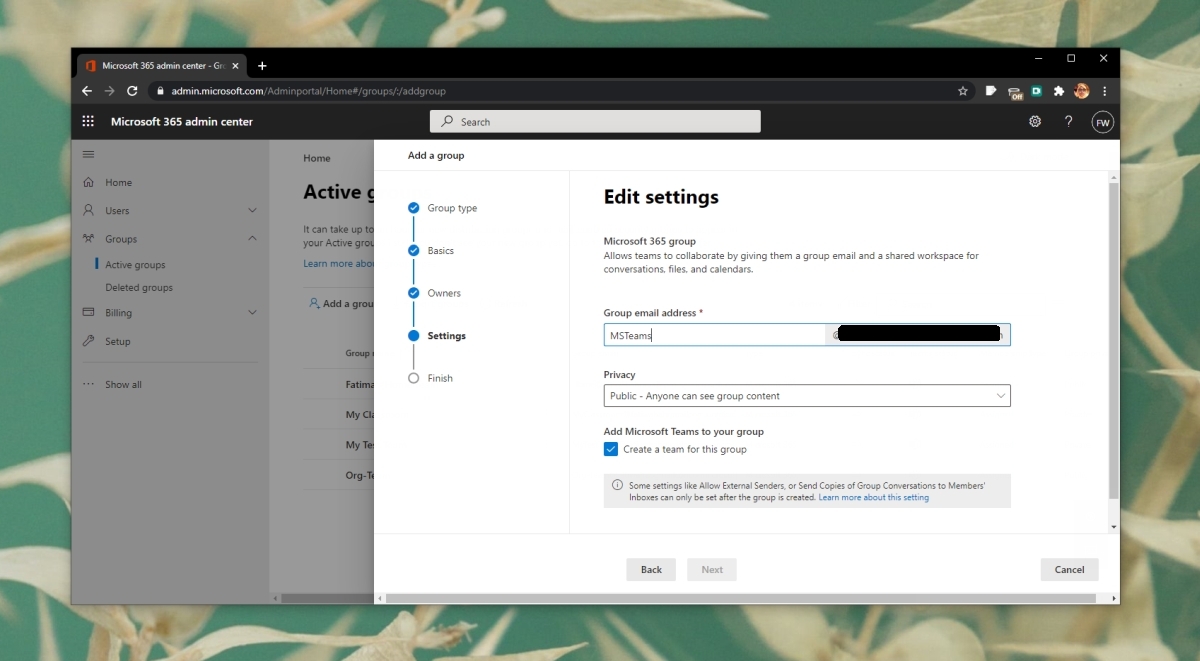Expand the Users section in the sidebar
The width and height of the screenshot is (1200, 661).
tap(252, 210)
